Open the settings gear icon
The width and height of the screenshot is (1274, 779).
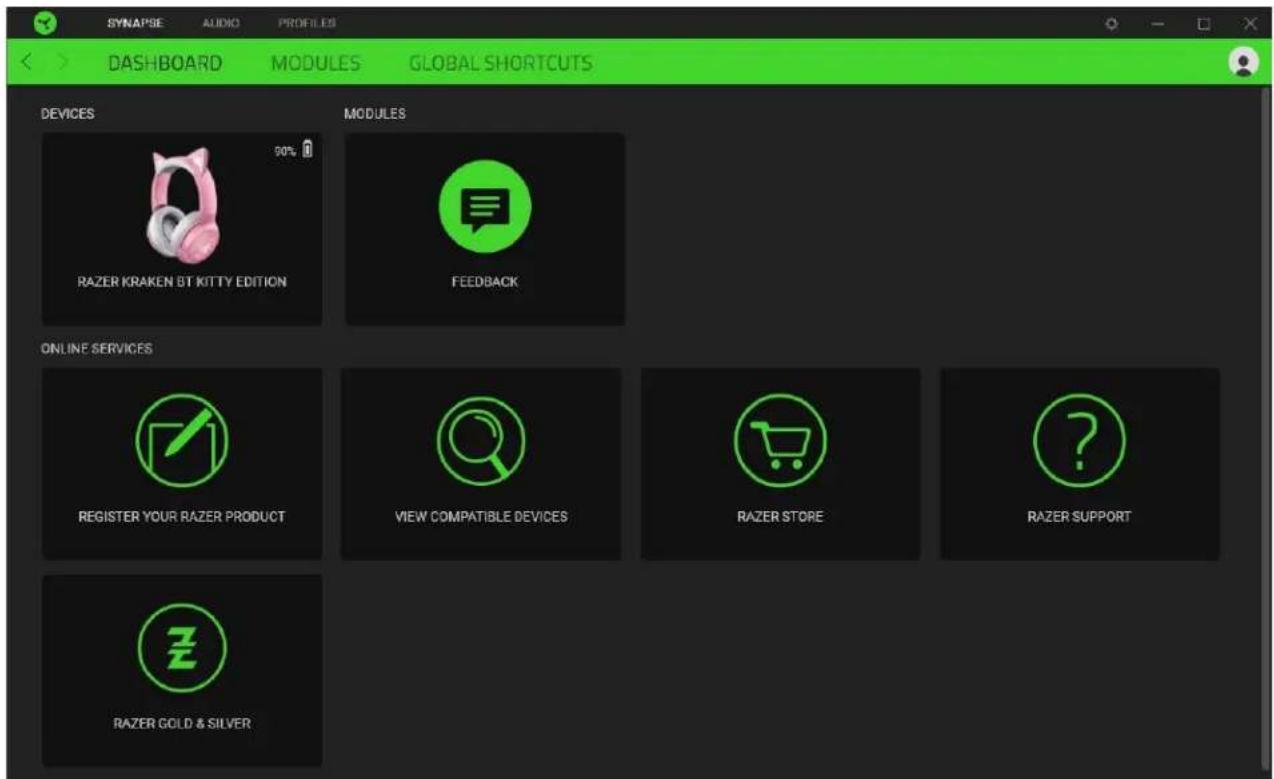(x=1110, y=23)
